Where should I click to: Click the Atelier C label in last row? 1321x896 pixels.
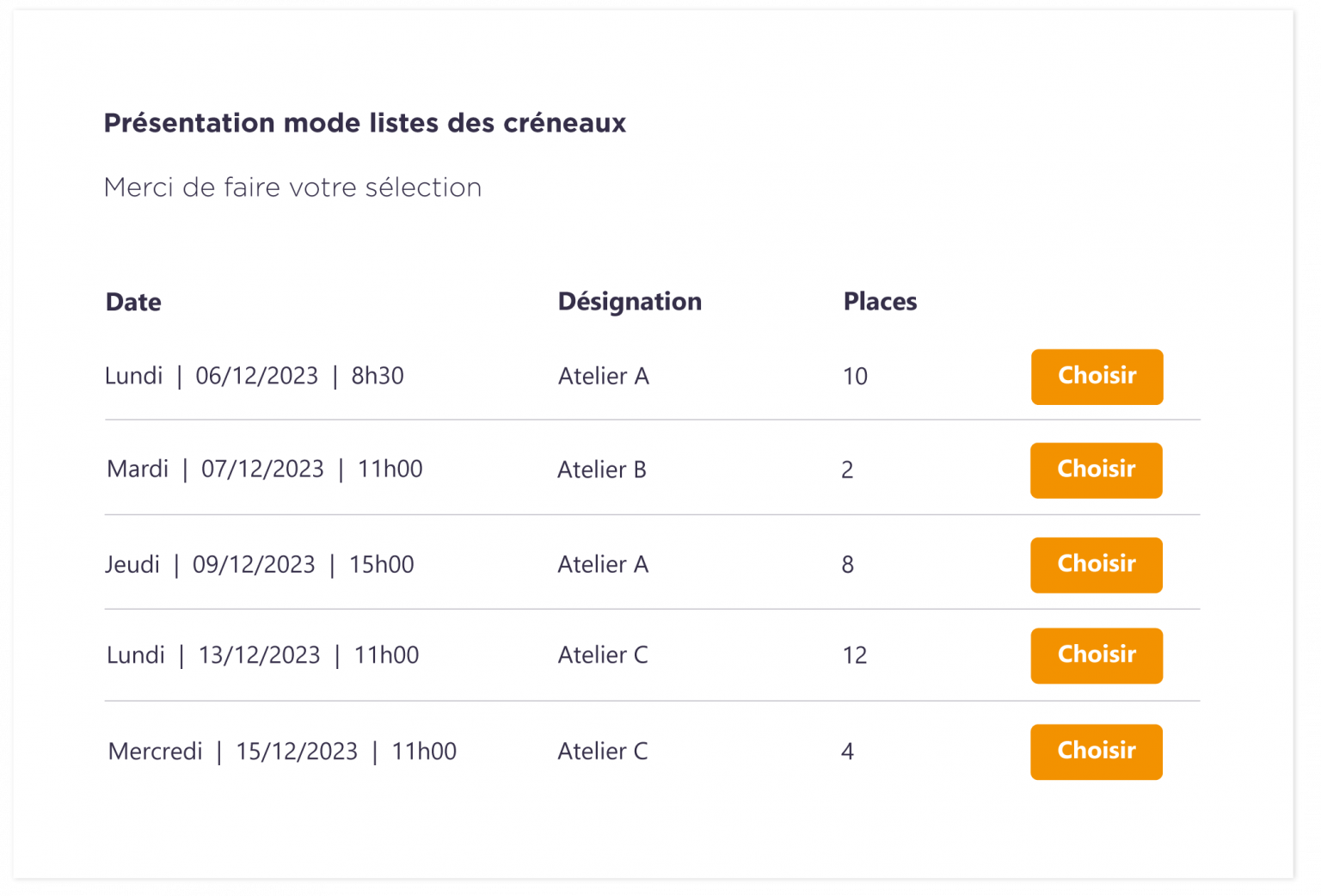pos(602,751)
